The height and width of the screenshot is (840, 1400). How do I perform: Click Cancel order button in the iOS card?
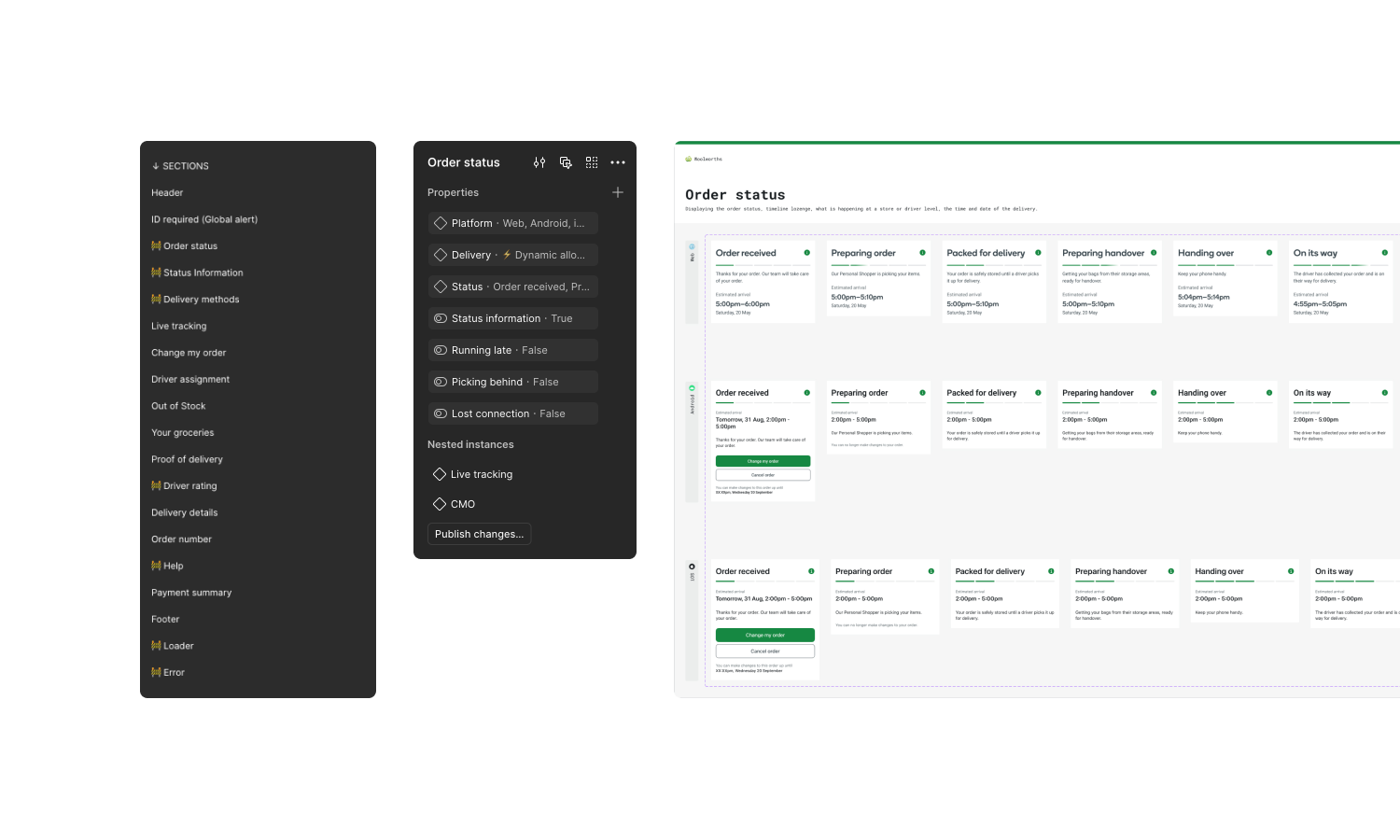[x=764, y=651]
